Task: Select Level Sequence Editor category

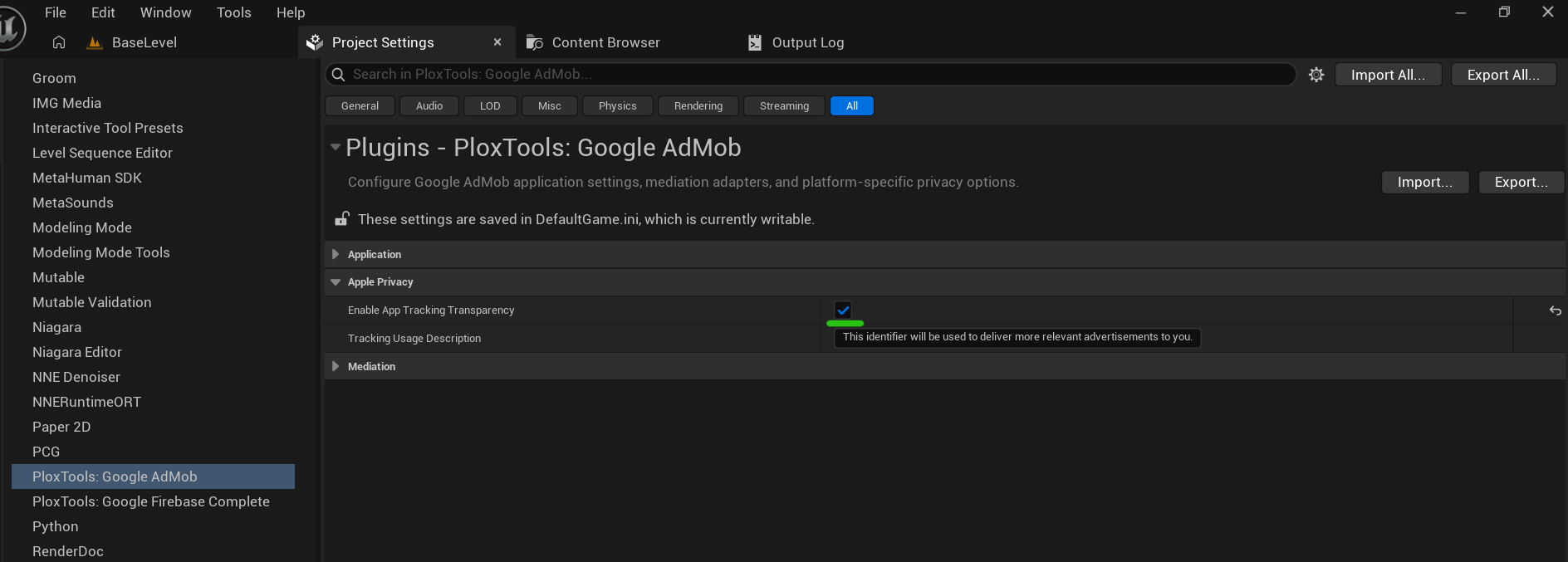Action: [x=102, y=153]
